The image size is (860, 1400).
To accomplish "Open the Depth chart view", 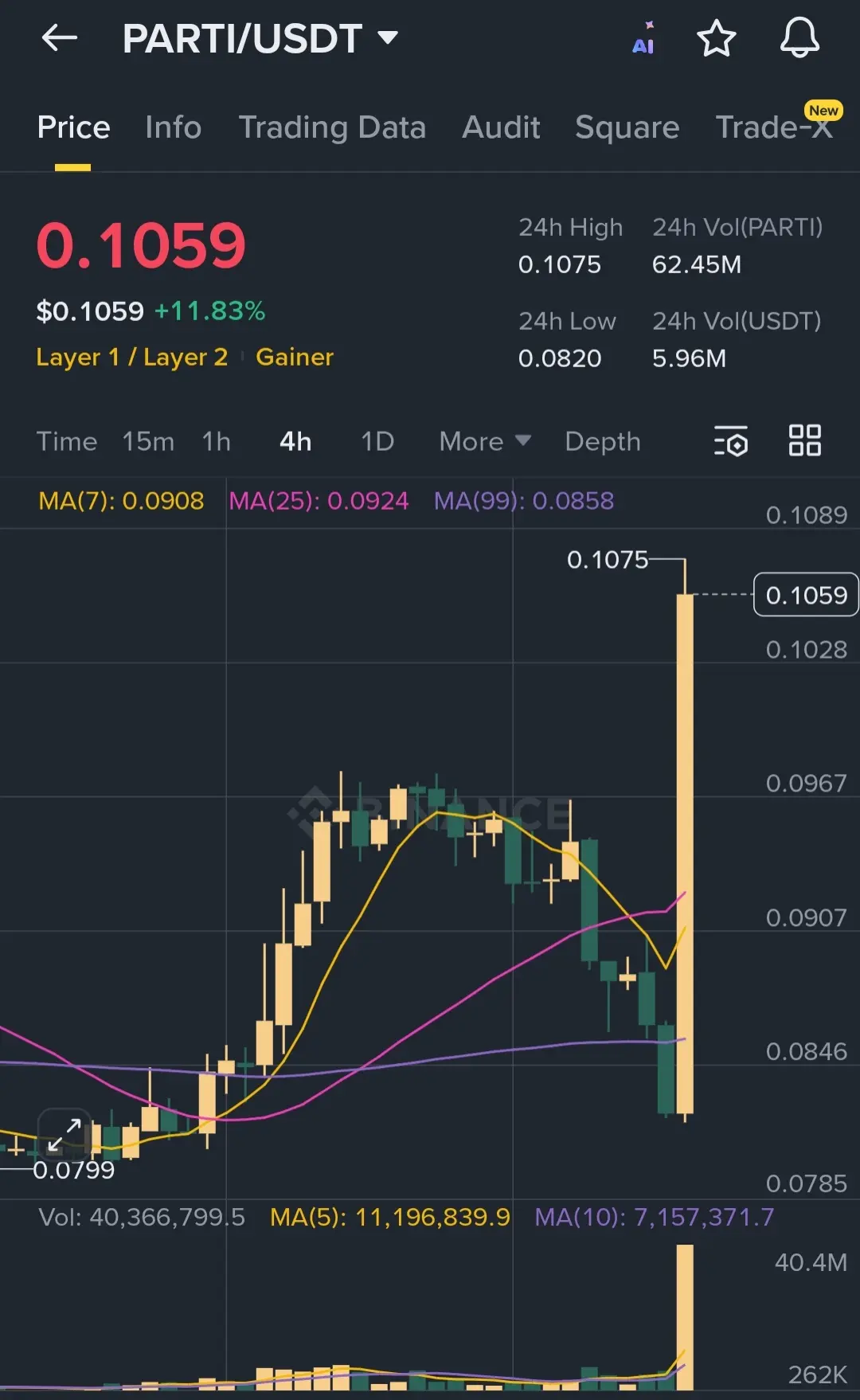I will tap(603, 441).
